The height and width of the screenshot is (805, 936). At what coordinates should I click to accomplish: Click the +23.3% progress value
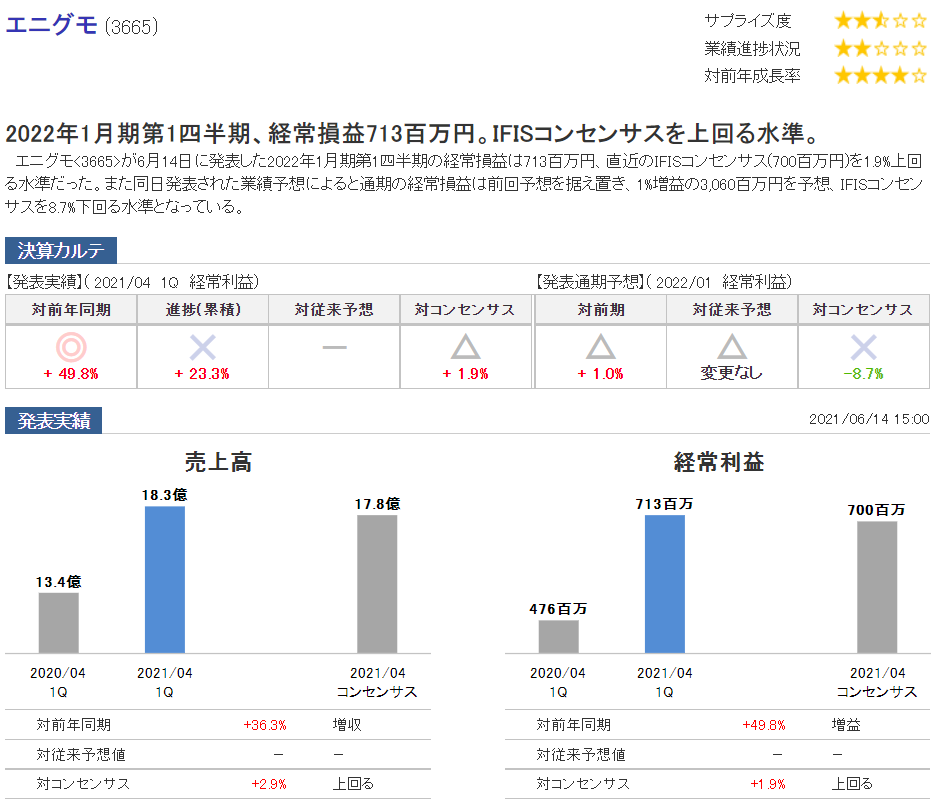(x=202, y=374)
